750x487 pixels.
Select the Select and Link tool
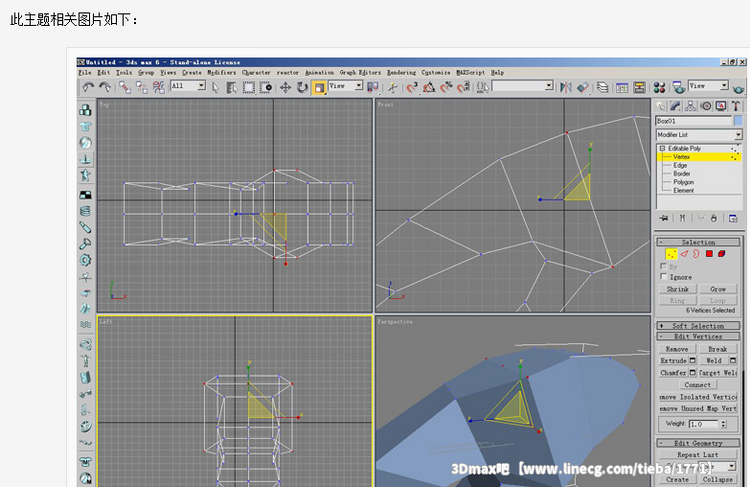[x=125, y=87]
